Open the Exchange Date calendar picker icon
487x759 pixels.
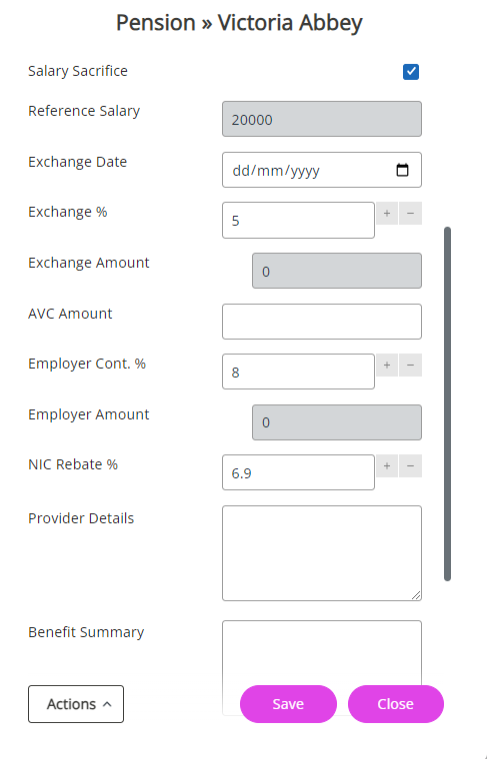click(402, 170)
